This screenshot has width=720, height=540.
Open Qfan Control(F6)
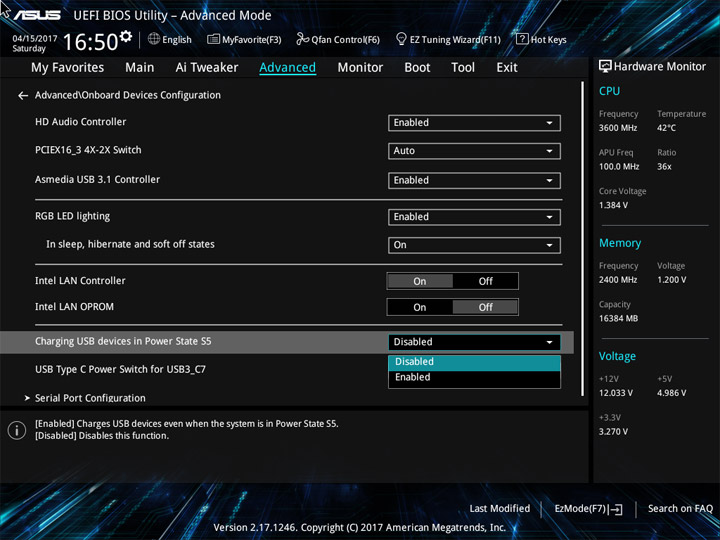338,39
